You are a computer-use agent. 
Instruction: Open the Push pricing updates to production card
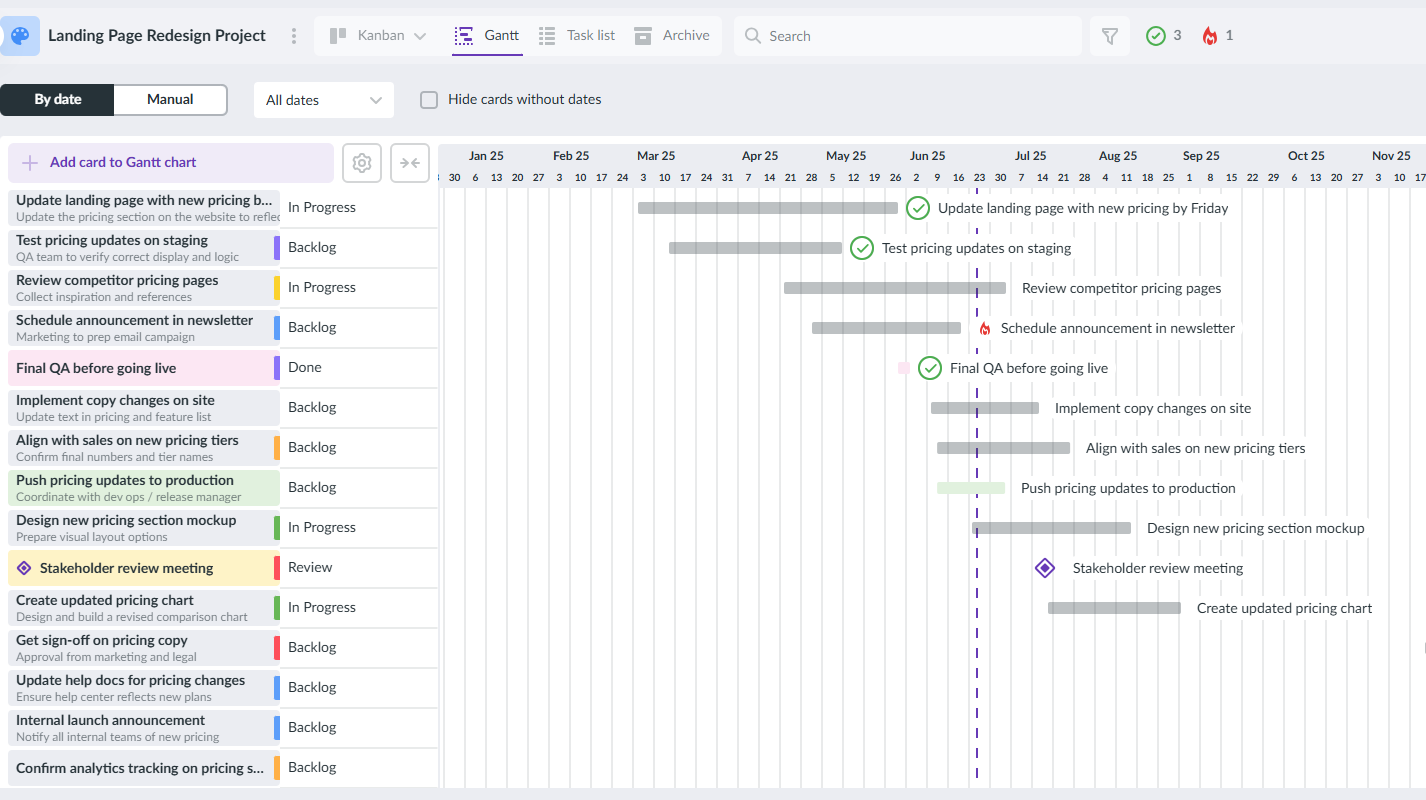point(144,488)
